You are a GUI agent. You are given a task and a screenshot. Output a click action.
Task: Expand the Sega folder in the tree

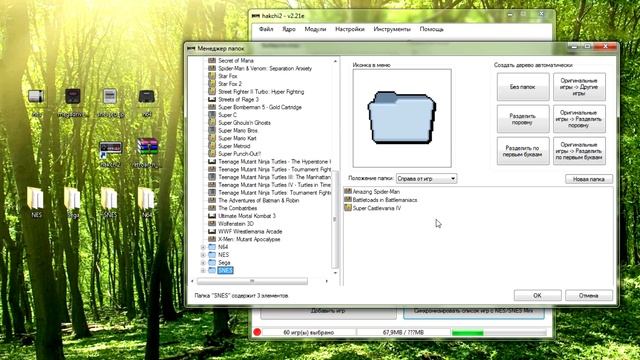(203, 262)
